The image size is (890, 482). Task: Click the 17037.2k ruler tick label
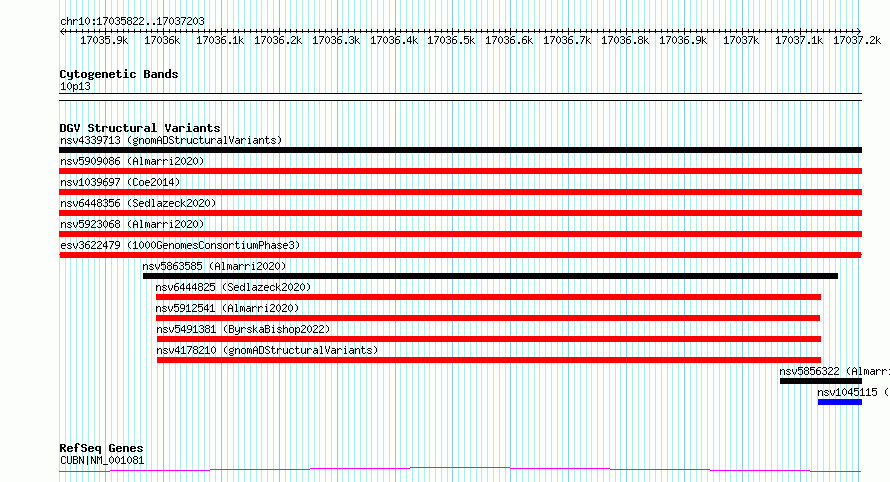tap(857, 40)
